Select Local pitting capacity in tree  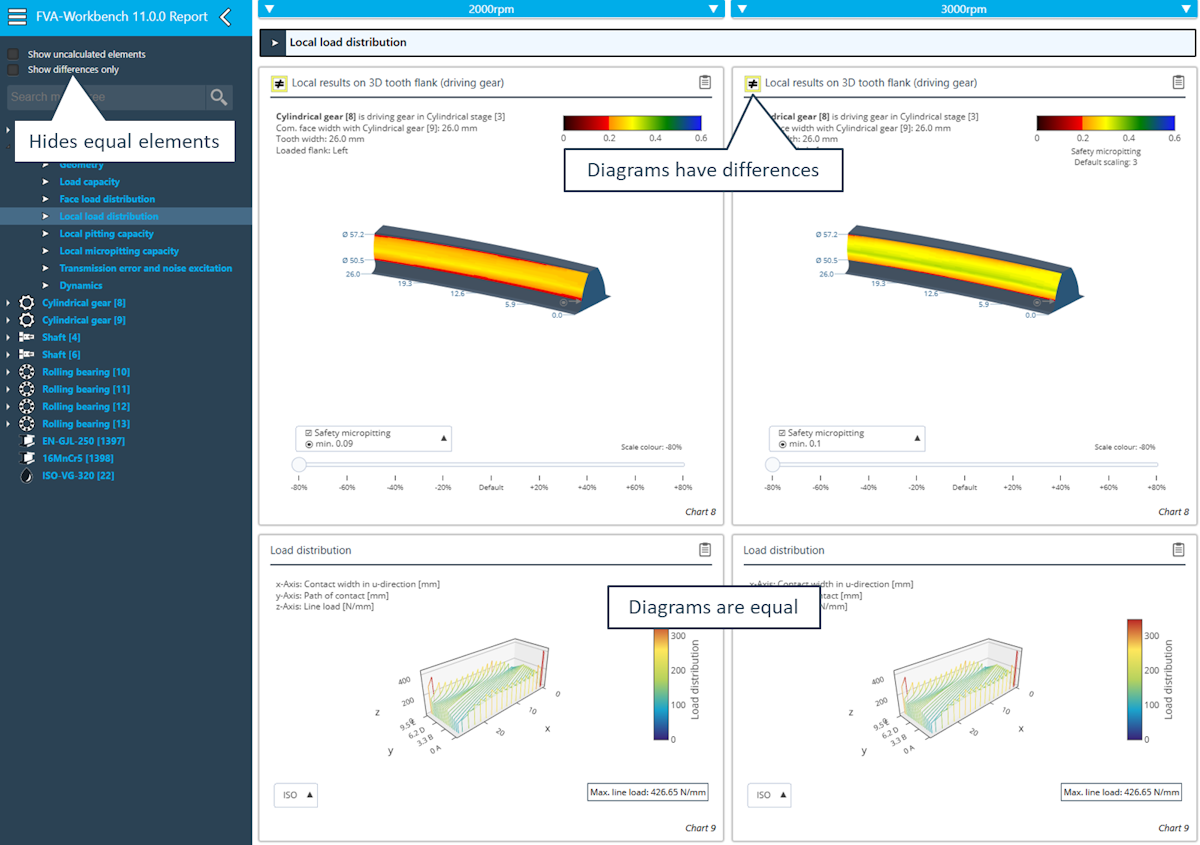106,234
